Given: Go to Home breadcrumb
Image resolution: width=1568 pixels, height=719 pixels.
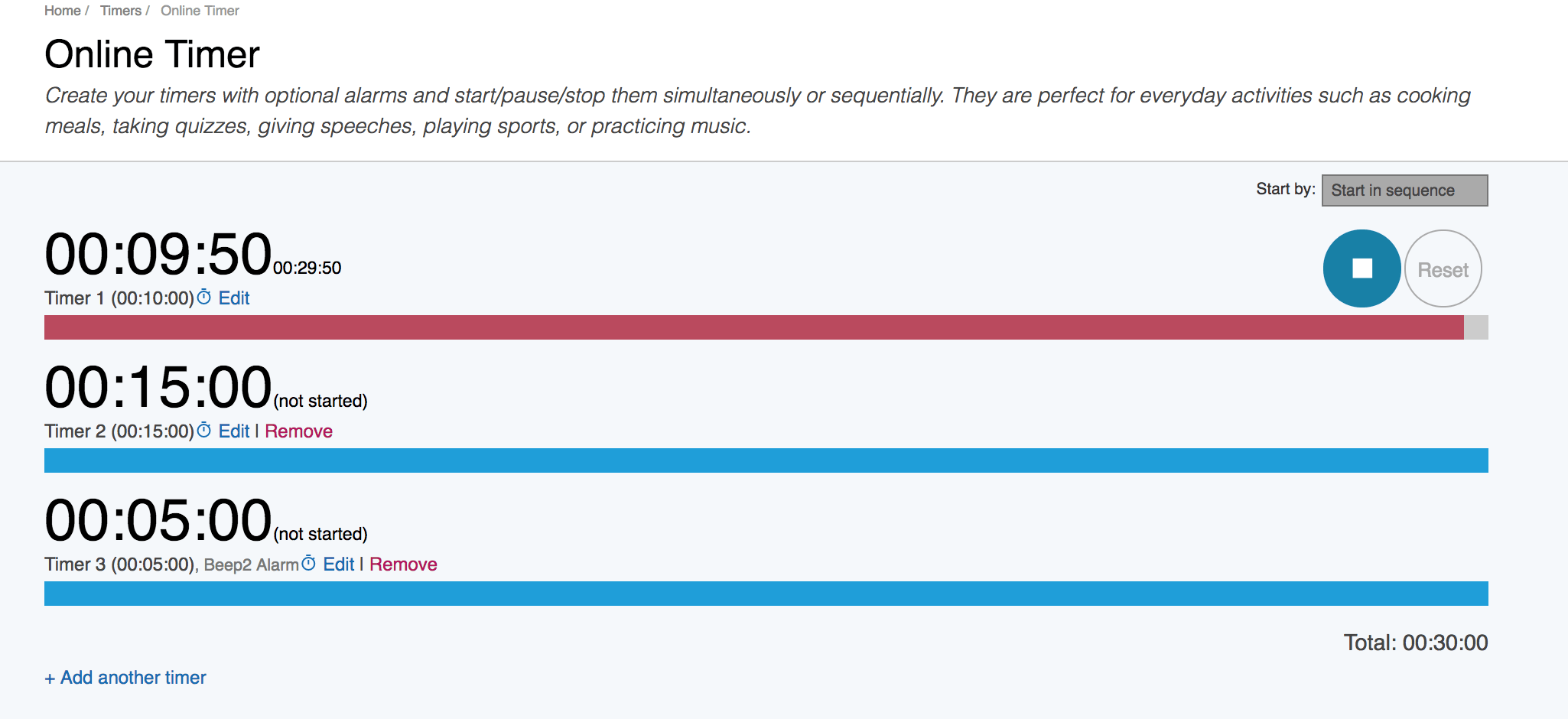Looking at the screenshot, I should (63, 11).
